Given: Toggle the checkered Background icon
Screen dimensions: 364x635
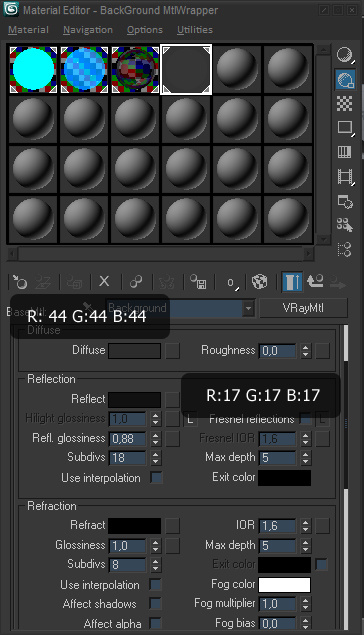Looking at the screenshot, I should [345, 104].
